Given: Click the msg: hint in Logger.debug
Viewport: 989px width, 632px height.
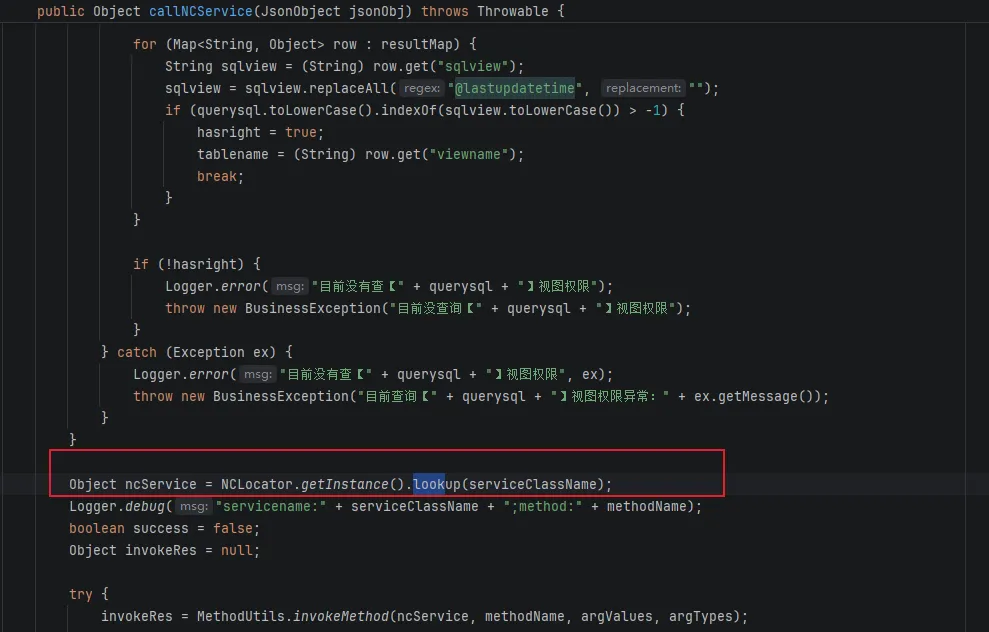Looking at the screenshot, I should pyautogui.click(x=194, y=507).
